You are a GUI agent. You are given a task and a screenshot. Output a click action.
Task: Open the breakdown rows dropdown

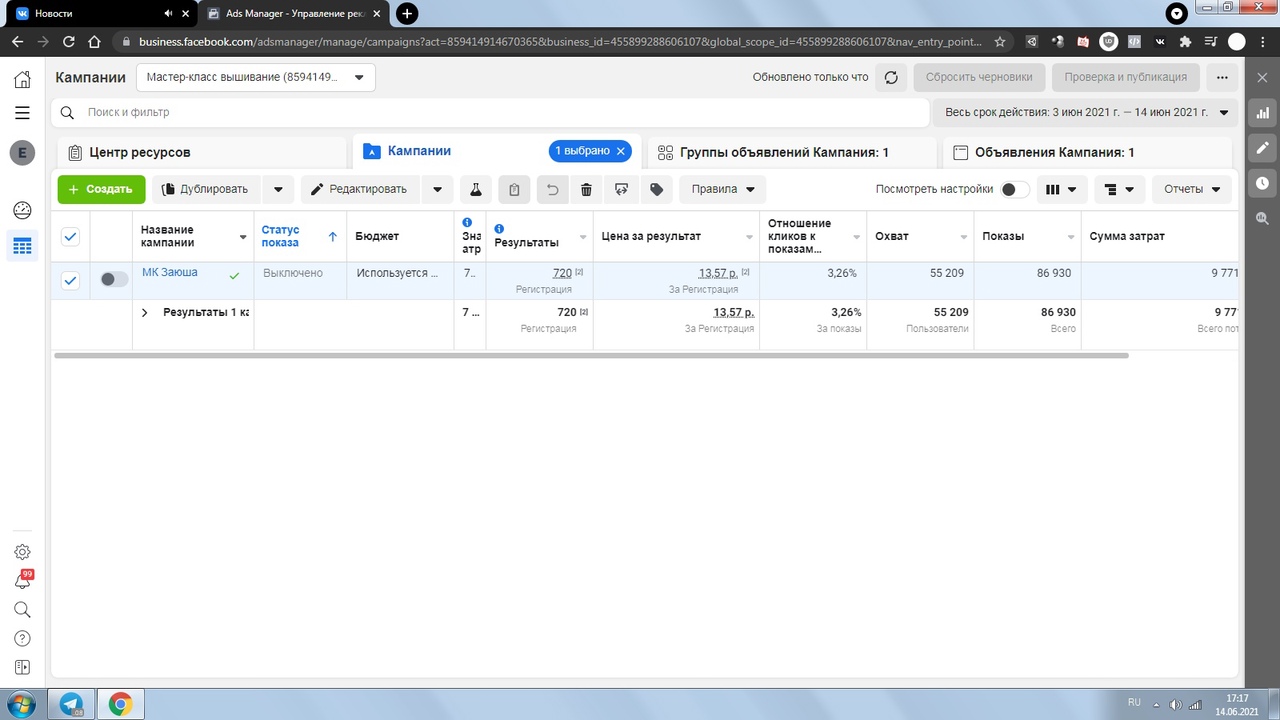point(1120,189)
